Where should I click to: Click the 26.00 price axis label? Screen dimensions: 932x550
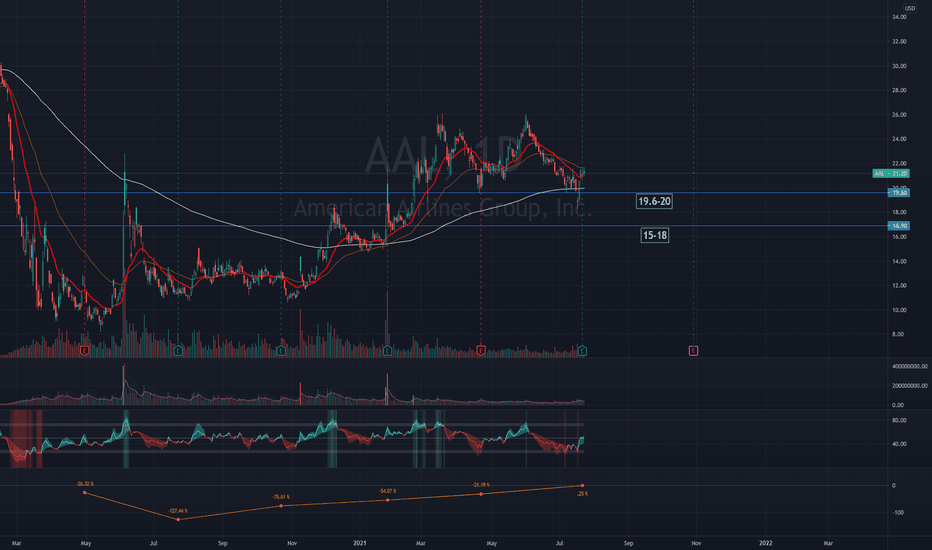pos(899,115)
